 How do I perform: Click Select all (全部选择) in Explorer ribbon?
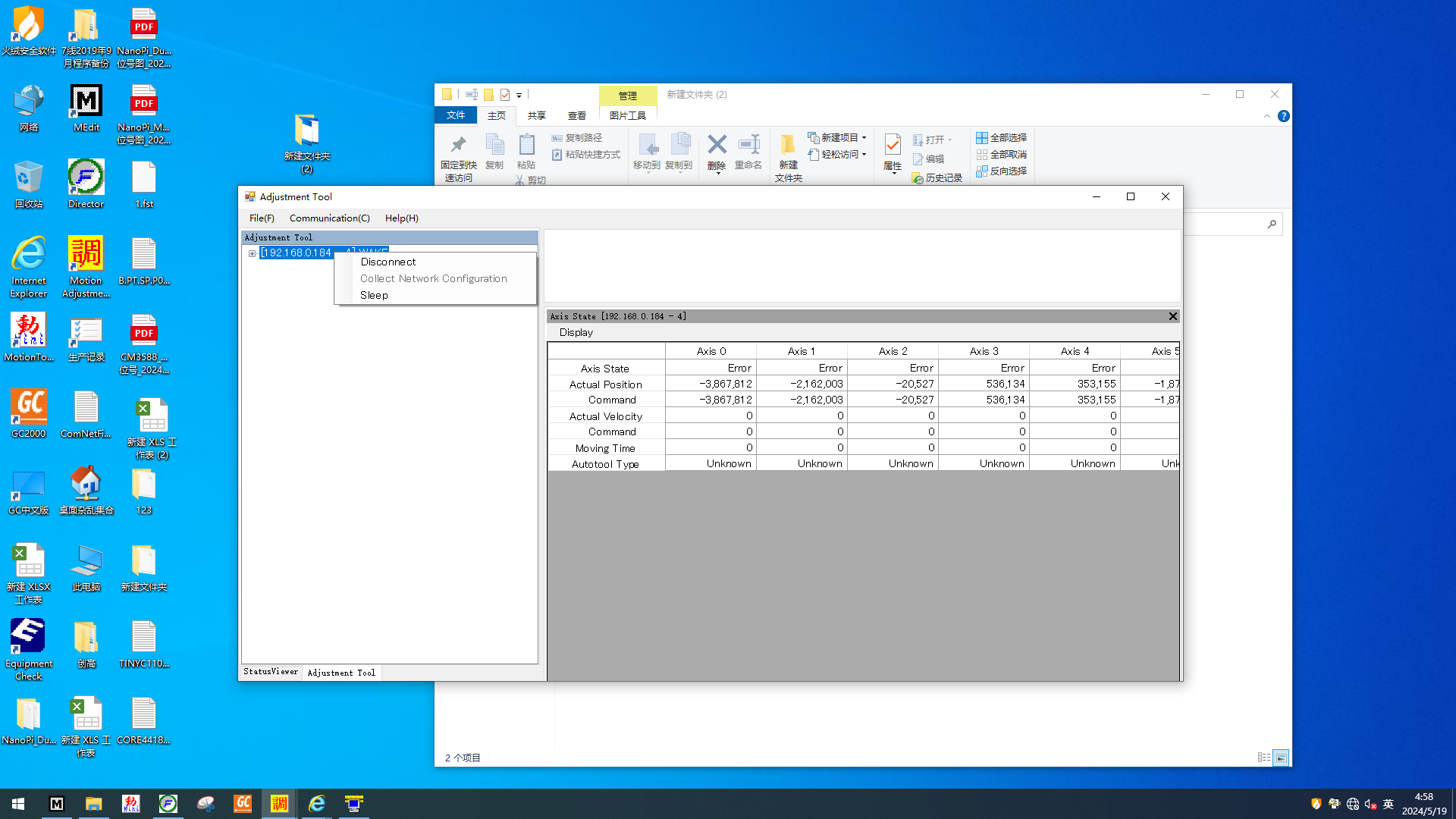click(1001, 138)
